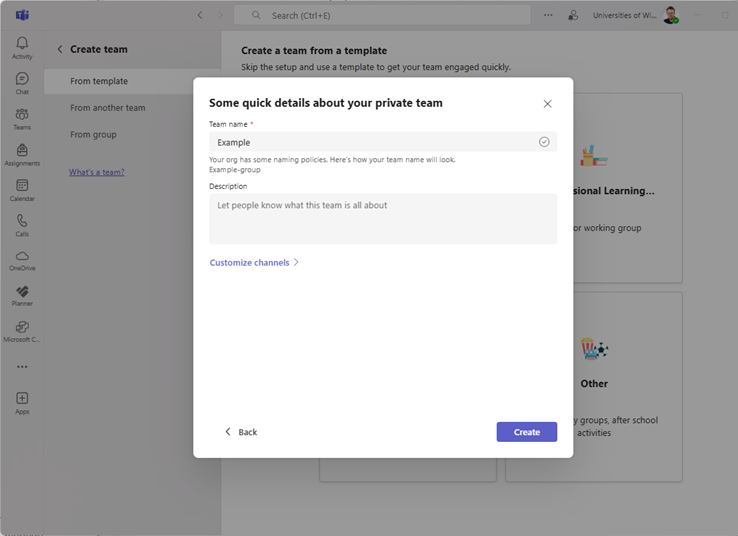Select From another team option
The height and width of the screenshot is (536, 738).
pyautogui.click(x=107, y=108)
